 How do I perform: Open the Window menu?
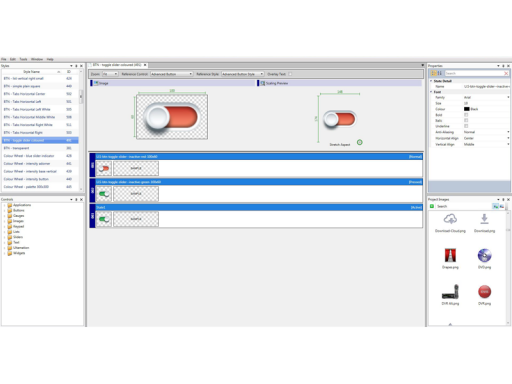37,59
